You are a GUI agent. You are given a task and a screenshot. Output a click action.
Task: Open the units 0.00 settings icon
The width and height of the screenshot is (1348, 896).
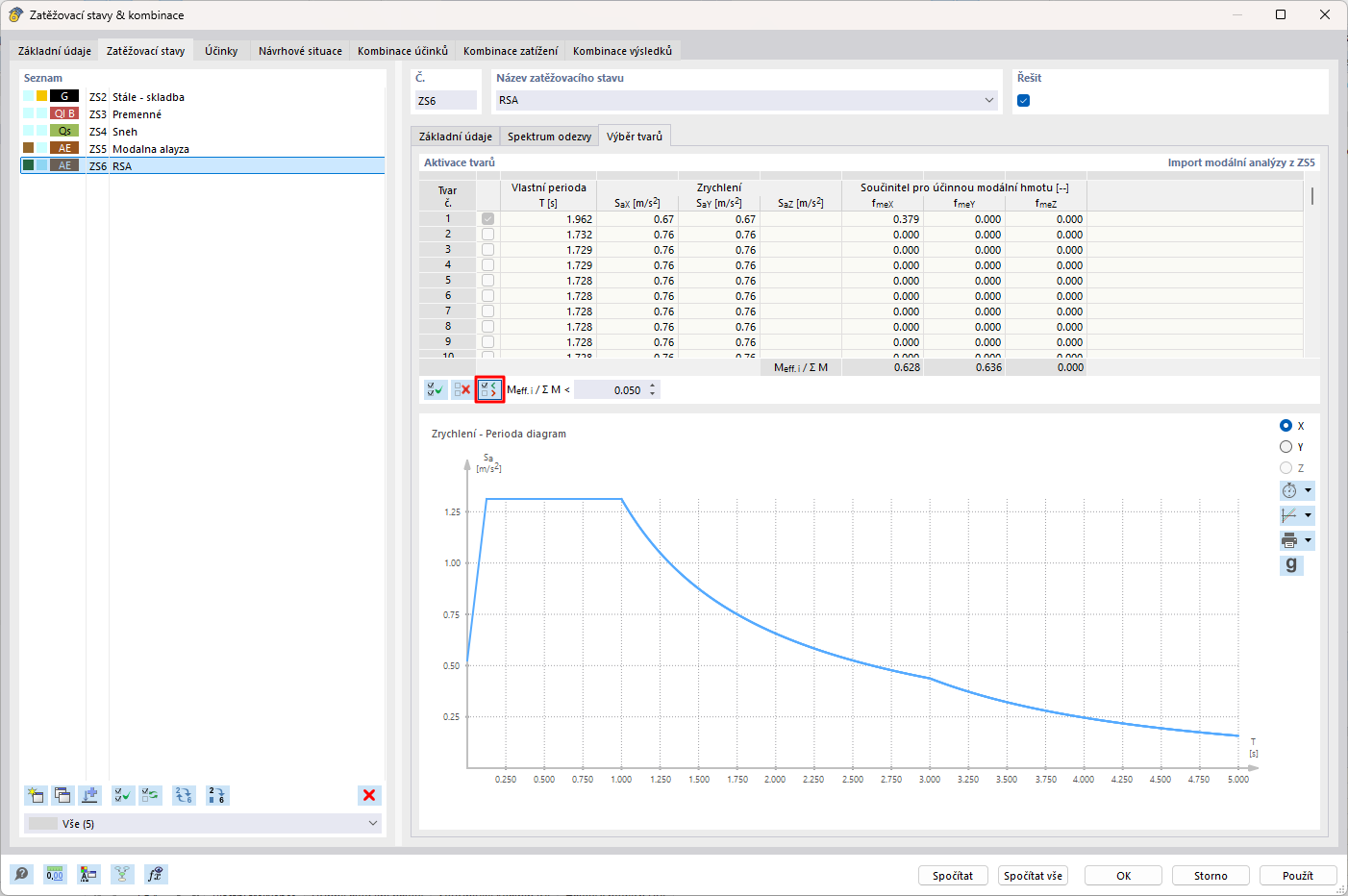(x=55, y=874)
